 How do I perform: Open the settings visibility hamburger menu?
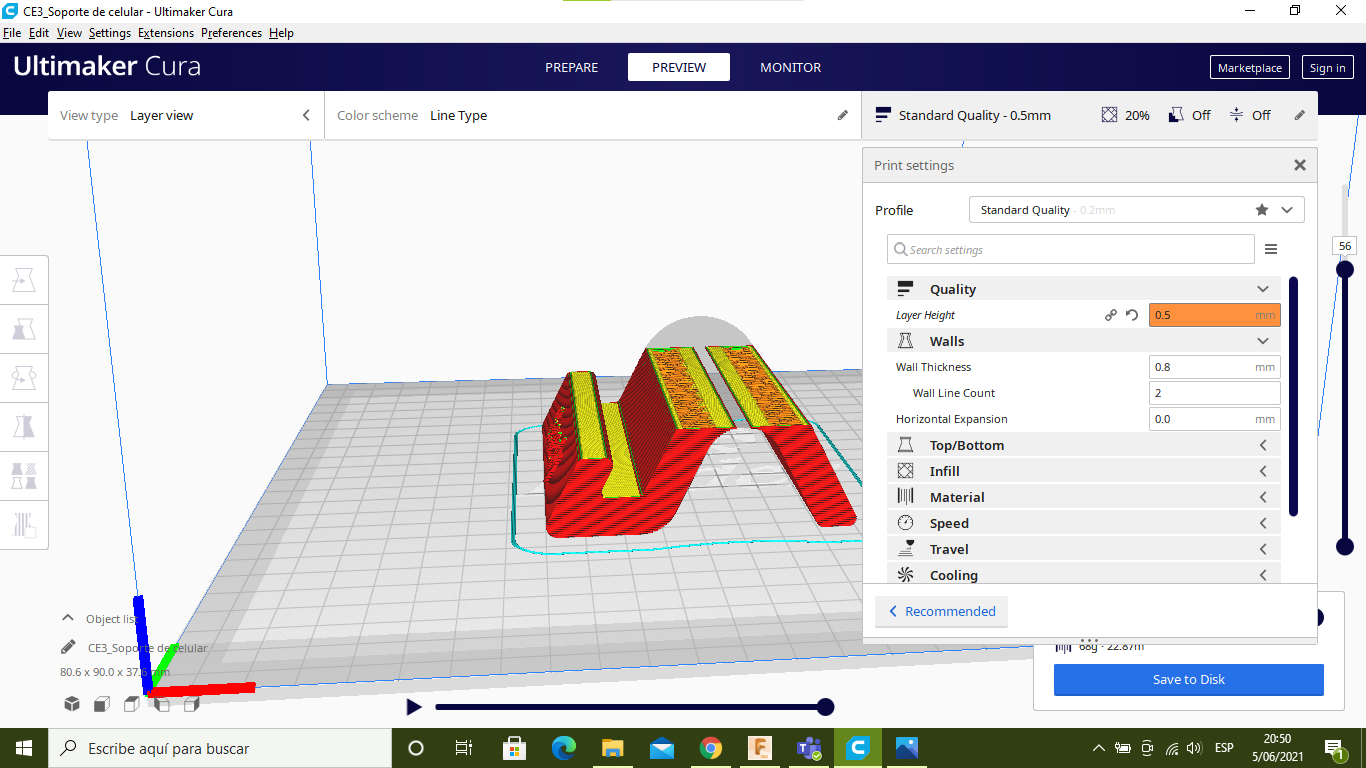[x=1271, y=249]
